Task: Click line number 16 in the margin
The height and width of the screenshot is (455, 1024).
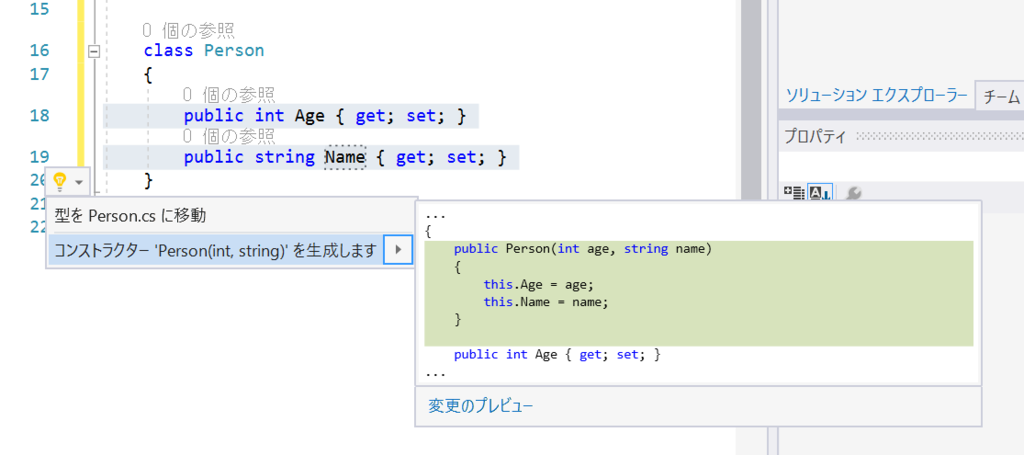Action: 39,50
